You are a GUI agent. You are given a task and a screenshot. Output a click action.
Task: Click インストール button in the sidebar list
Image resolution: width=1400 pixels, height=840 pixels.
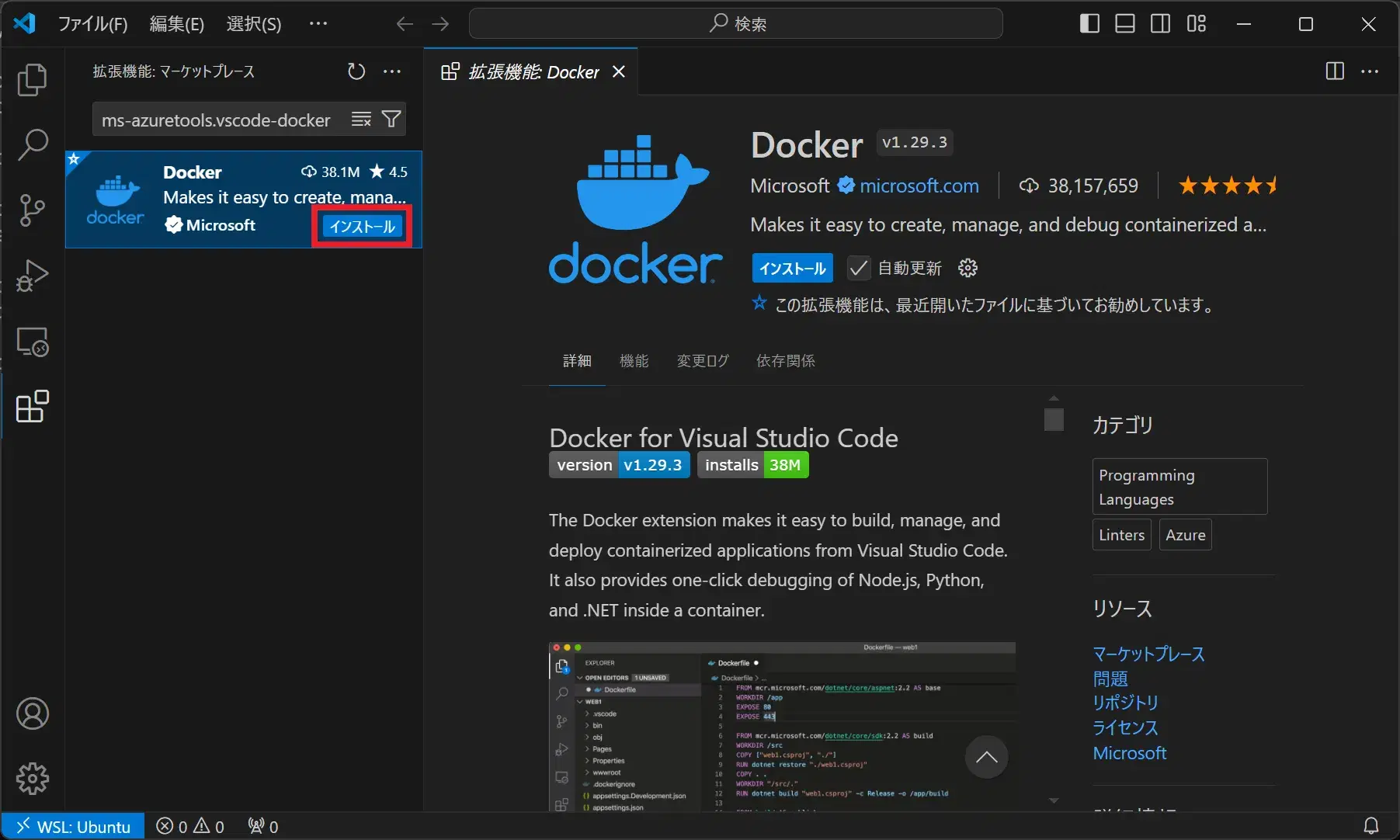pos(362,227)
